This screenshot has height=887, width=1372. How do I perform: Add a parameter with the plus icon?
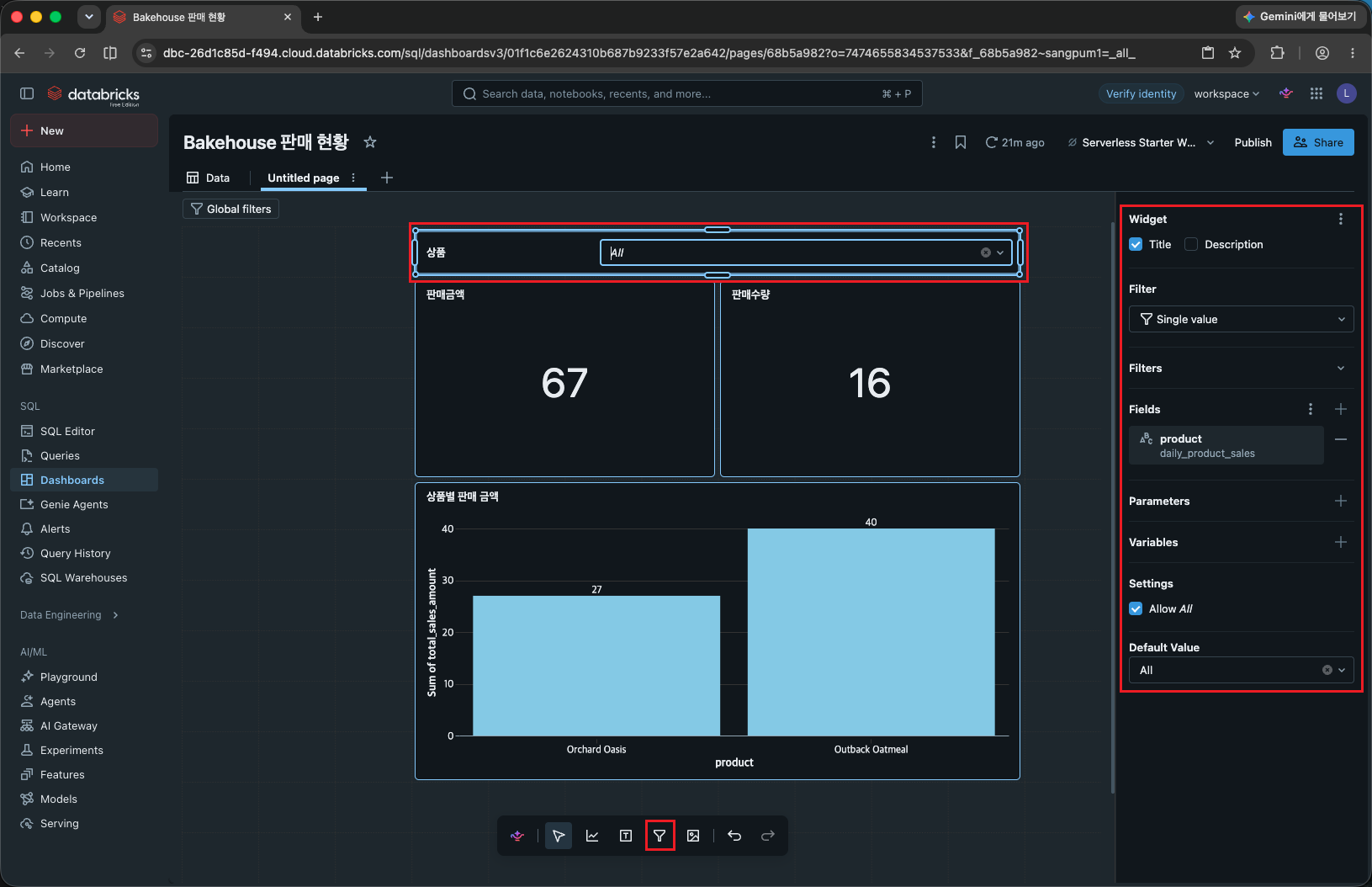[x=1341, y=501]
